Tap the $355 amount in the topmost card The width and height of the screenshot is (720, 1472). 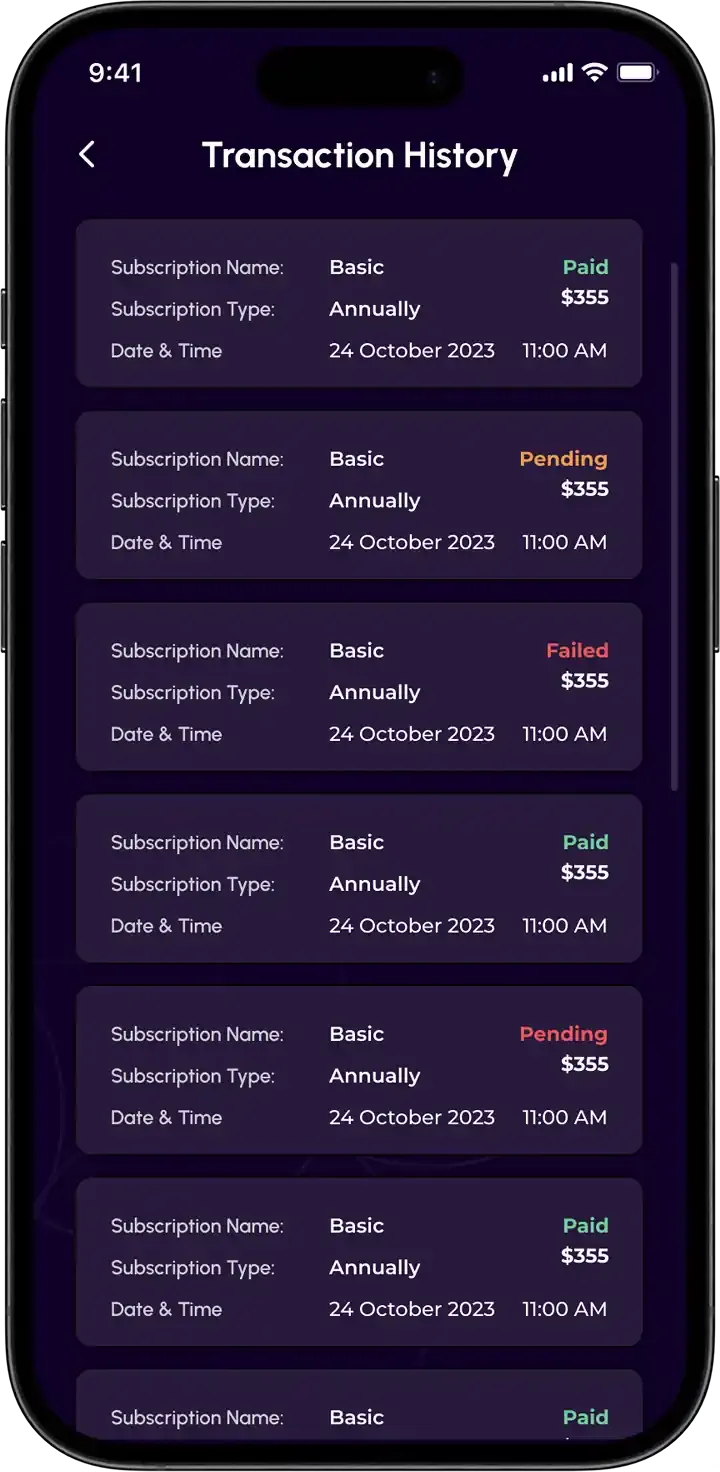(584, 297)
